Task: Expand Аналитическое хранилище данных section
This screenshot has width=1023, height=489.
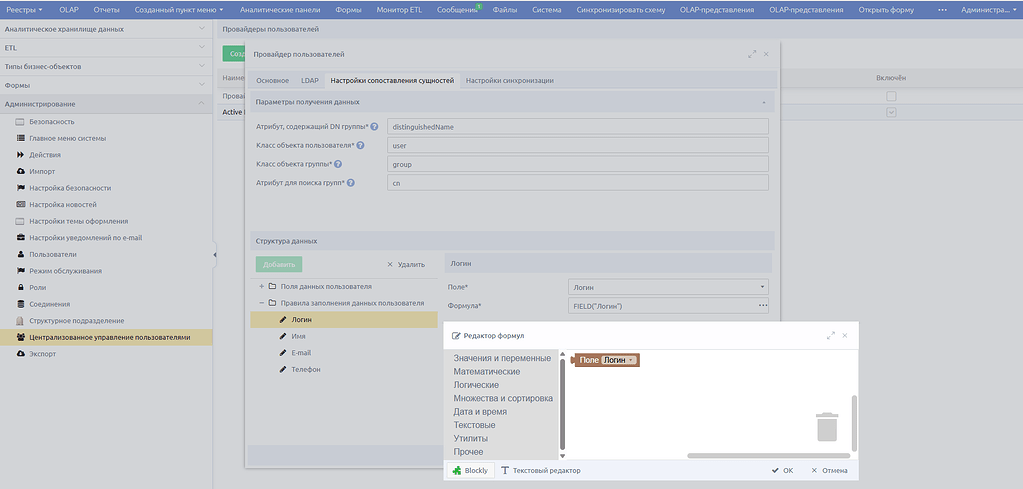Action: 106,29
